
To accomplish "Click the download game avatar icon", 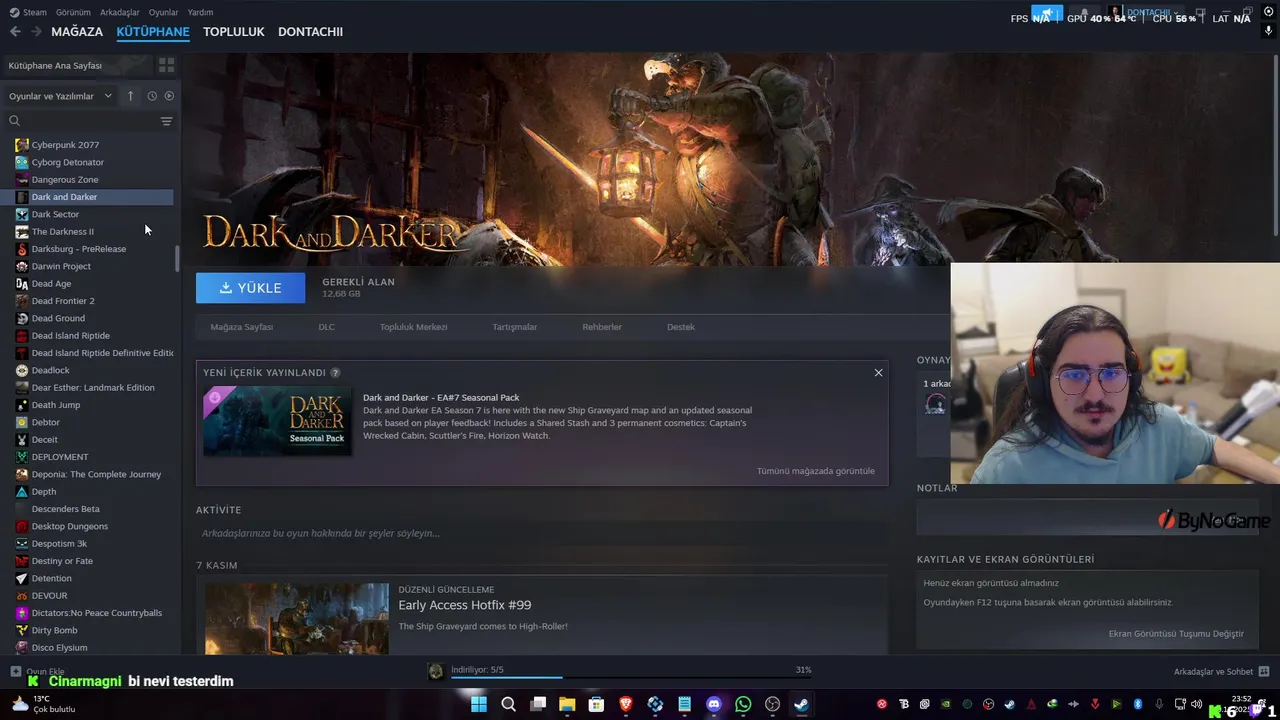I will 435,671.
